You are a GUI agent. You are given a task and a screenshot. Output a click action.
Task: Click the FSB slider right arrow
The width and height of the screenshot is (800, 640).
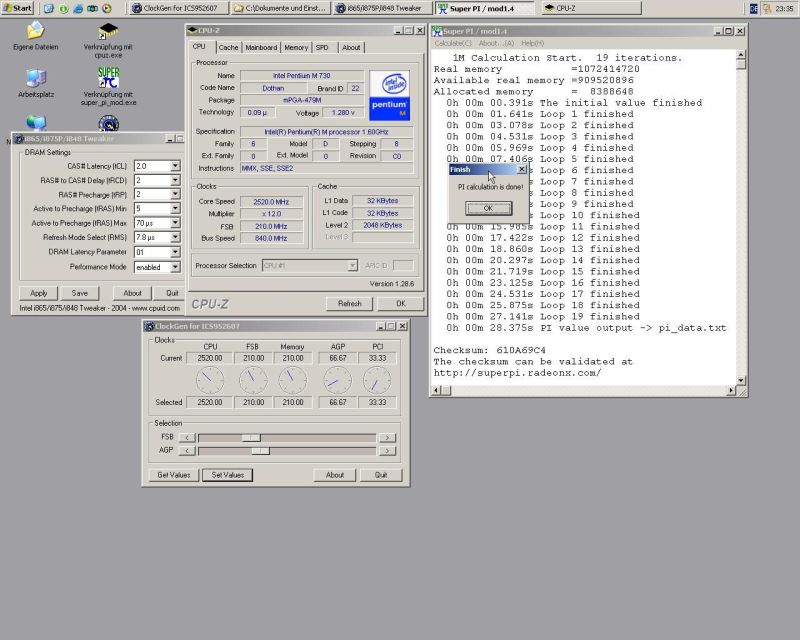387,437
